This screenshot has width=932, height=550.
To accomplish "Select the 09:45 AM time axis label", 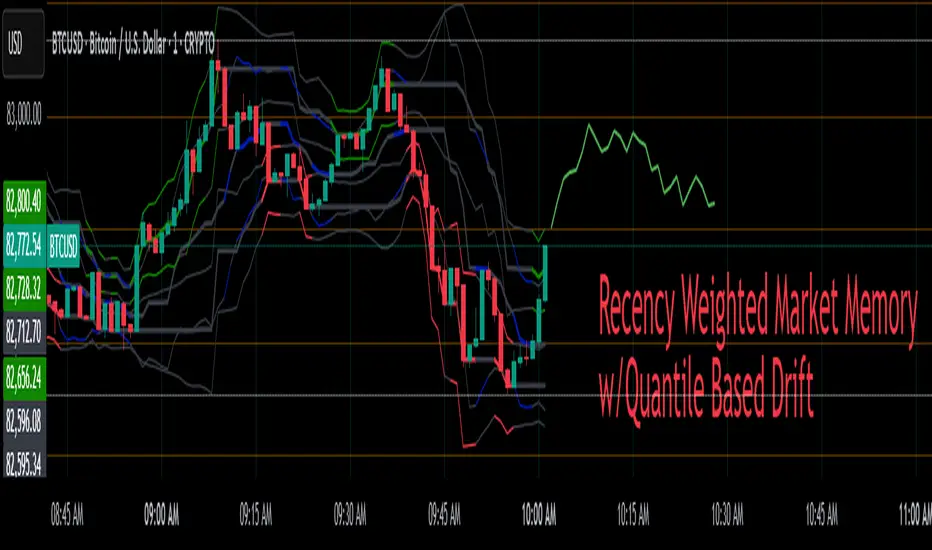I will [445, 514].
